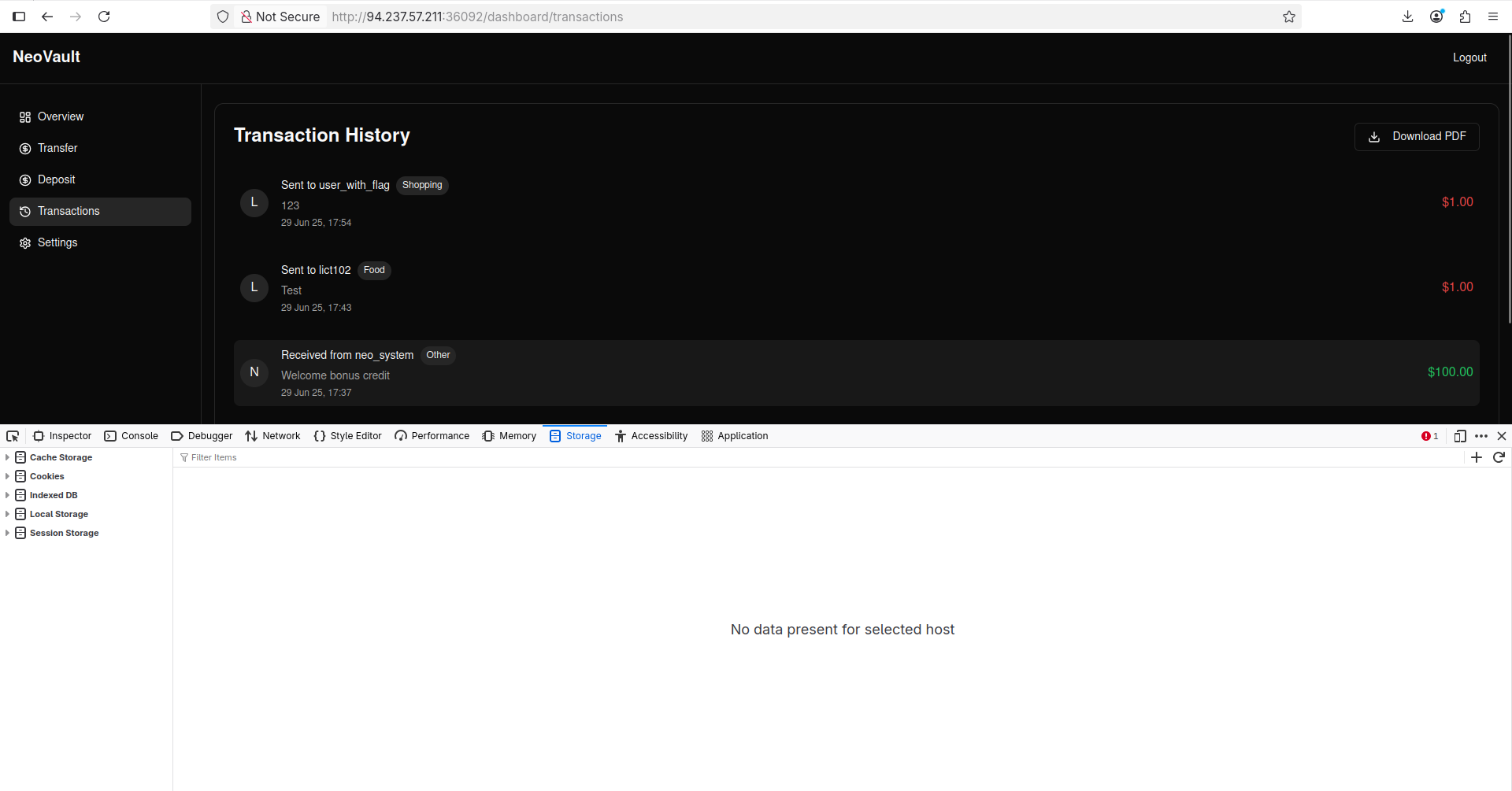
Task: Click the add item plus icon in Storage
Action: (x=1477, y=457)
